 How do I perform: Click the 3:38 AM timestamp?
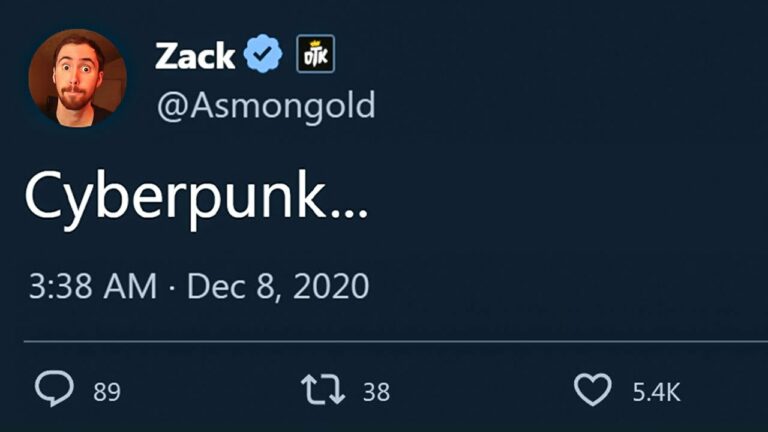pyautogui.click(x=92, y=287)
